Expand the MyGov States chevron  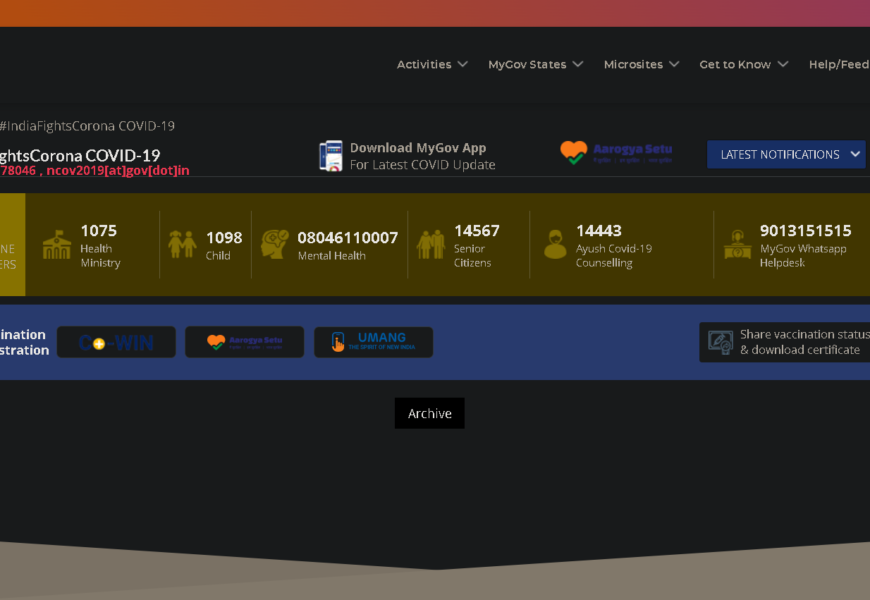(578, 64)
